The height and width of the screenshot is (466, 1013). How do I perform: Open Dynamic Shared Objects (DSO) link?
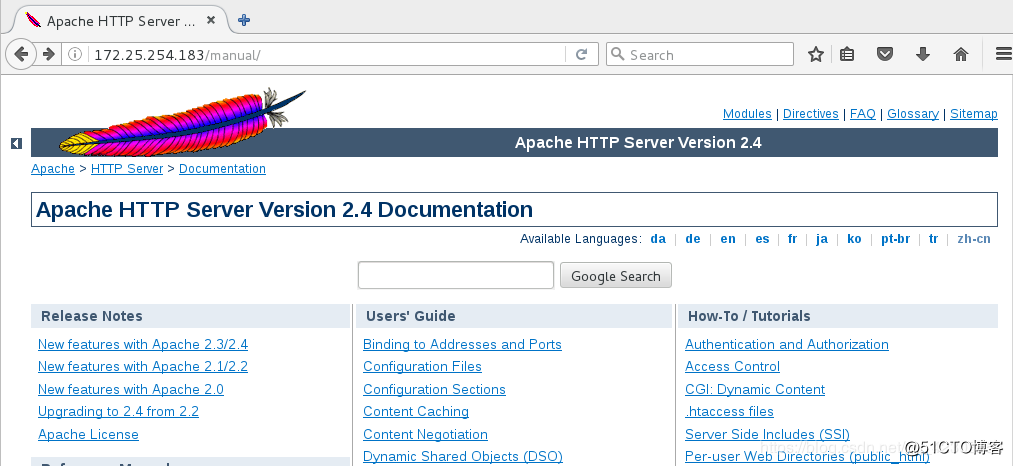click(x=463, y=456)
